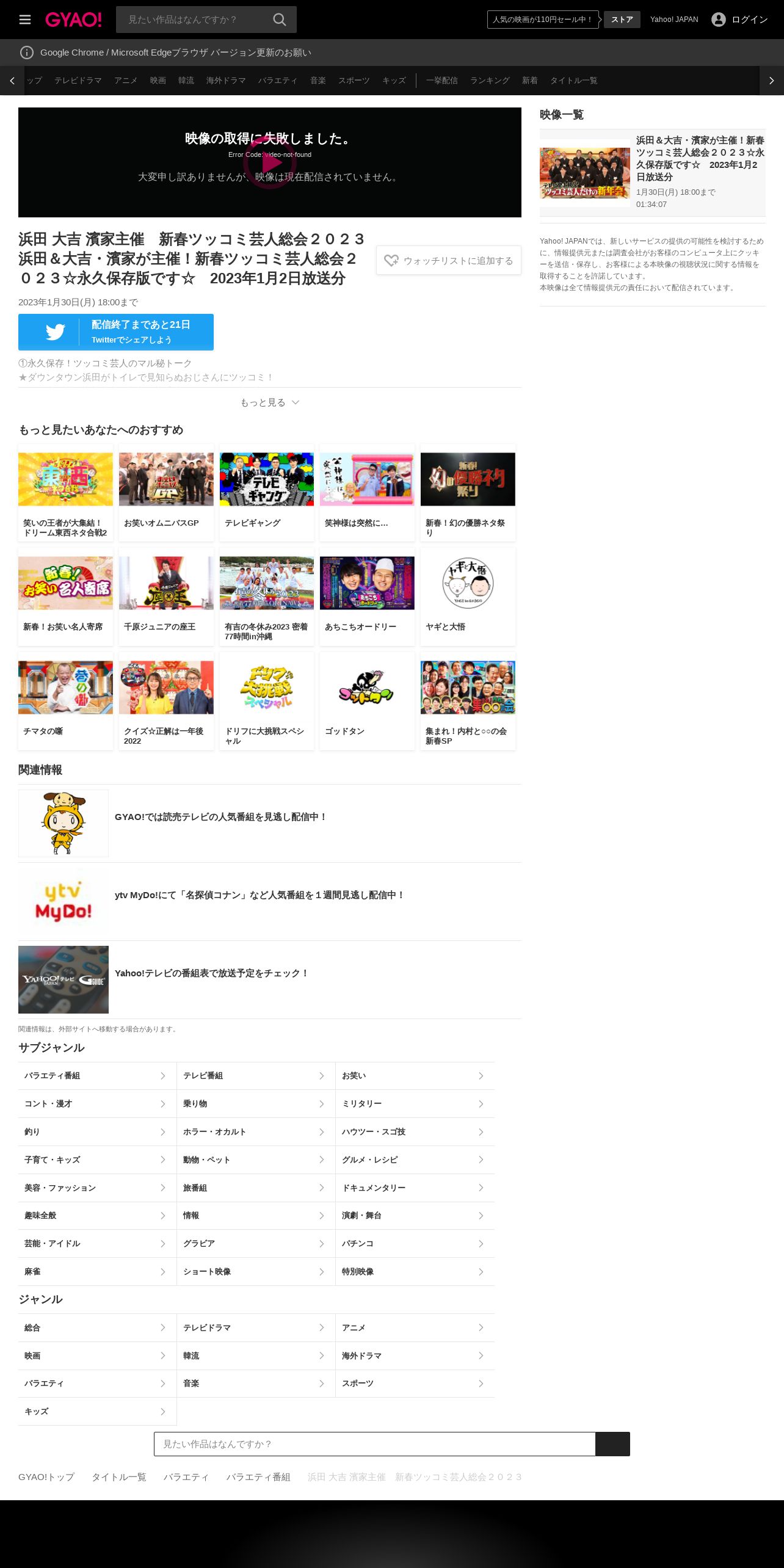Viewport: 784px width, 1568px height.
Task: Select the 音楽 nav tab
Action: pos(318,81)
